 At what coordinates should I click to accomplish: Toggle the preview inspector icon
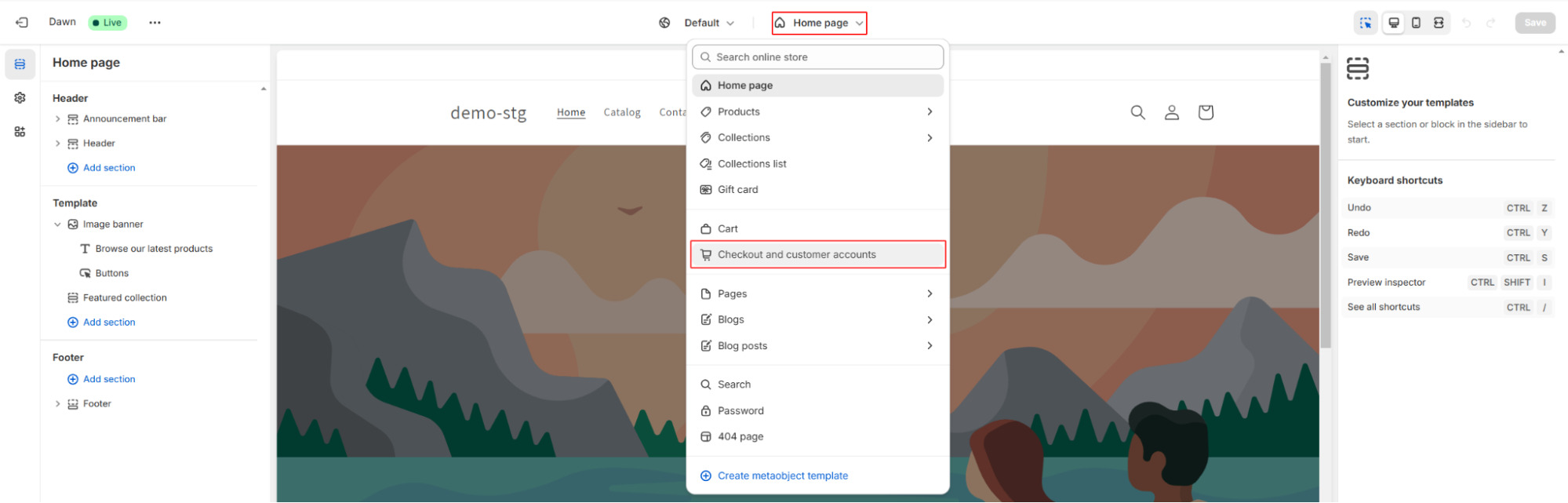click(1366, 23)
